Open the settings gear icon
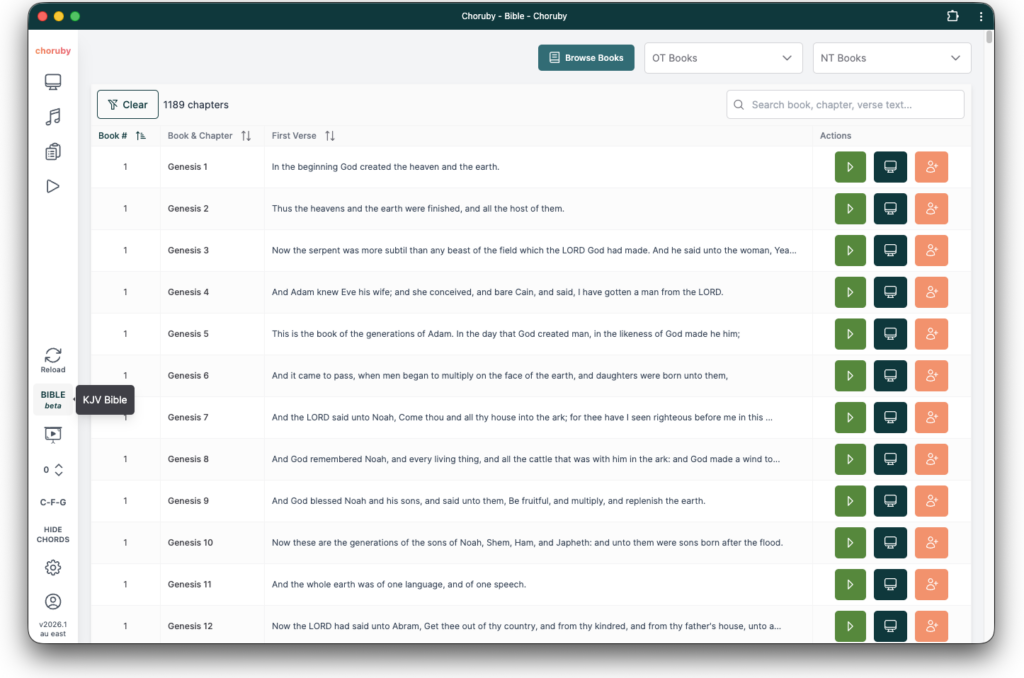1024x678 pixels. tap(53, 567)
